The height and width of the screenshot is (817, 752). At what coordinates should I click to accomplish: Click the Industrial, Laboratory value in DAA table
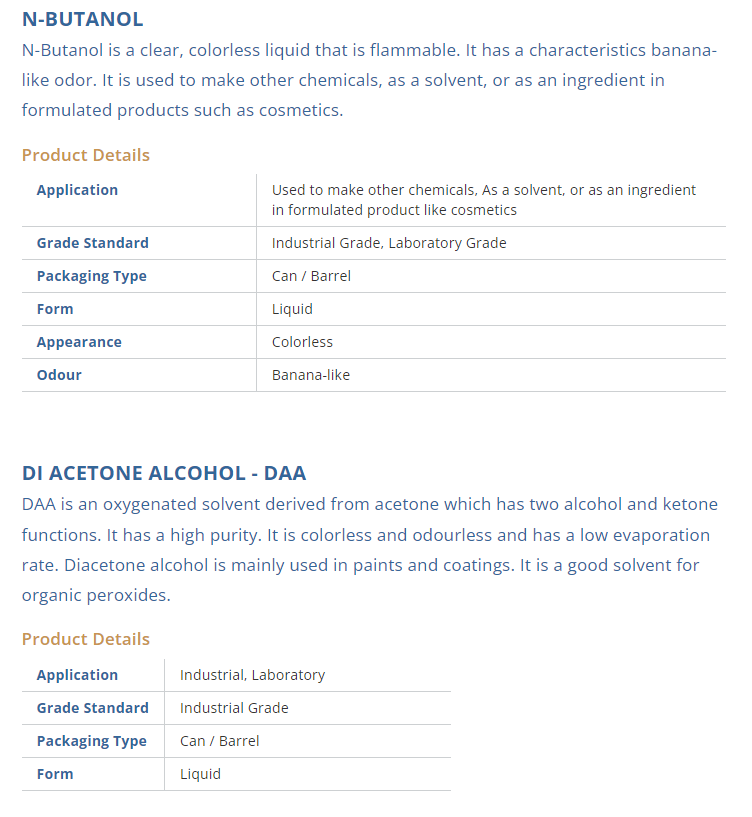[252, 675]
